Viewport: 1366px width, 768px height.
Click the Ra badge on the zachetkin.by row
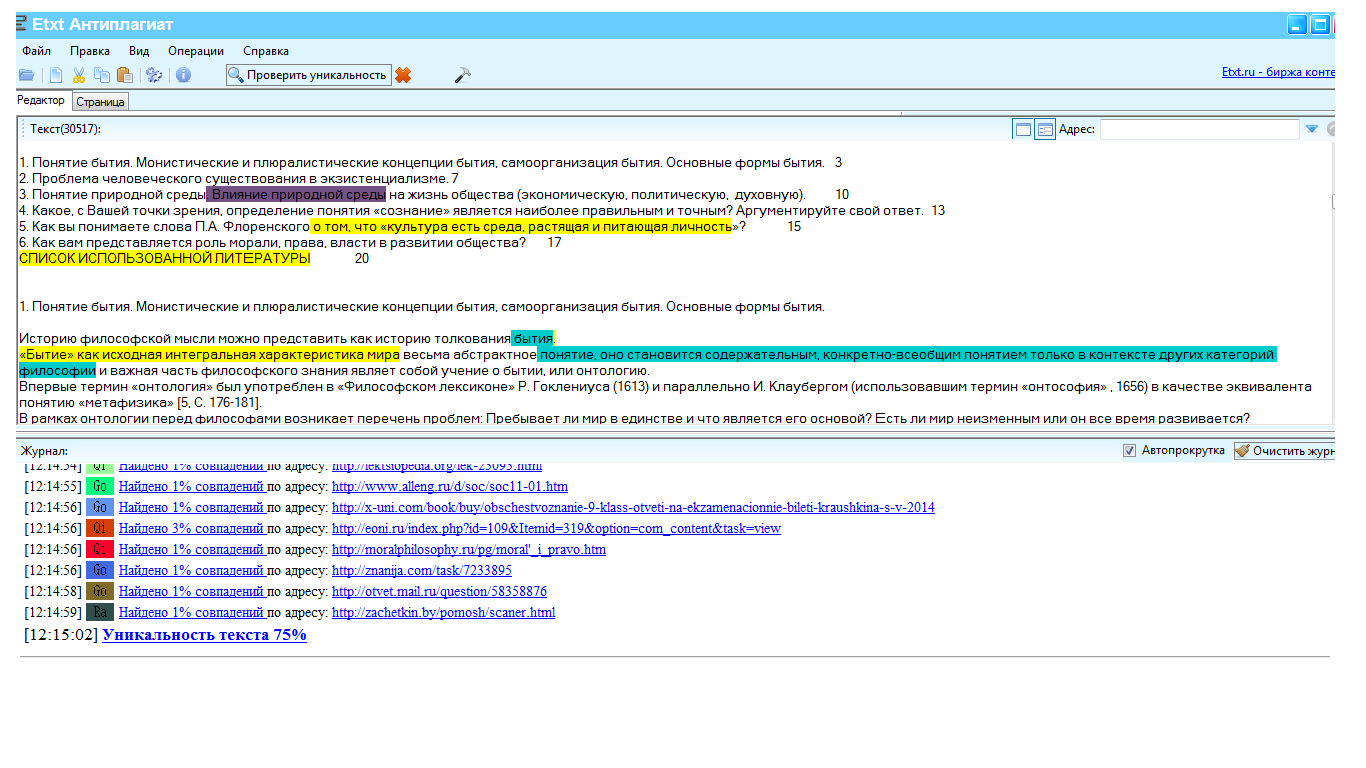(x=100, y=612)
